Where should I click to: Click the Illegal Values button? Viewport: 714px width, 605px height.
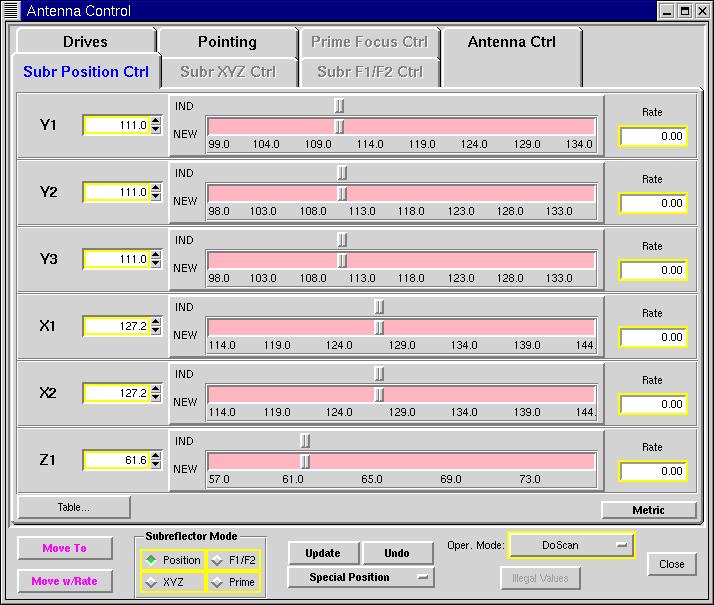click(540, 578)
